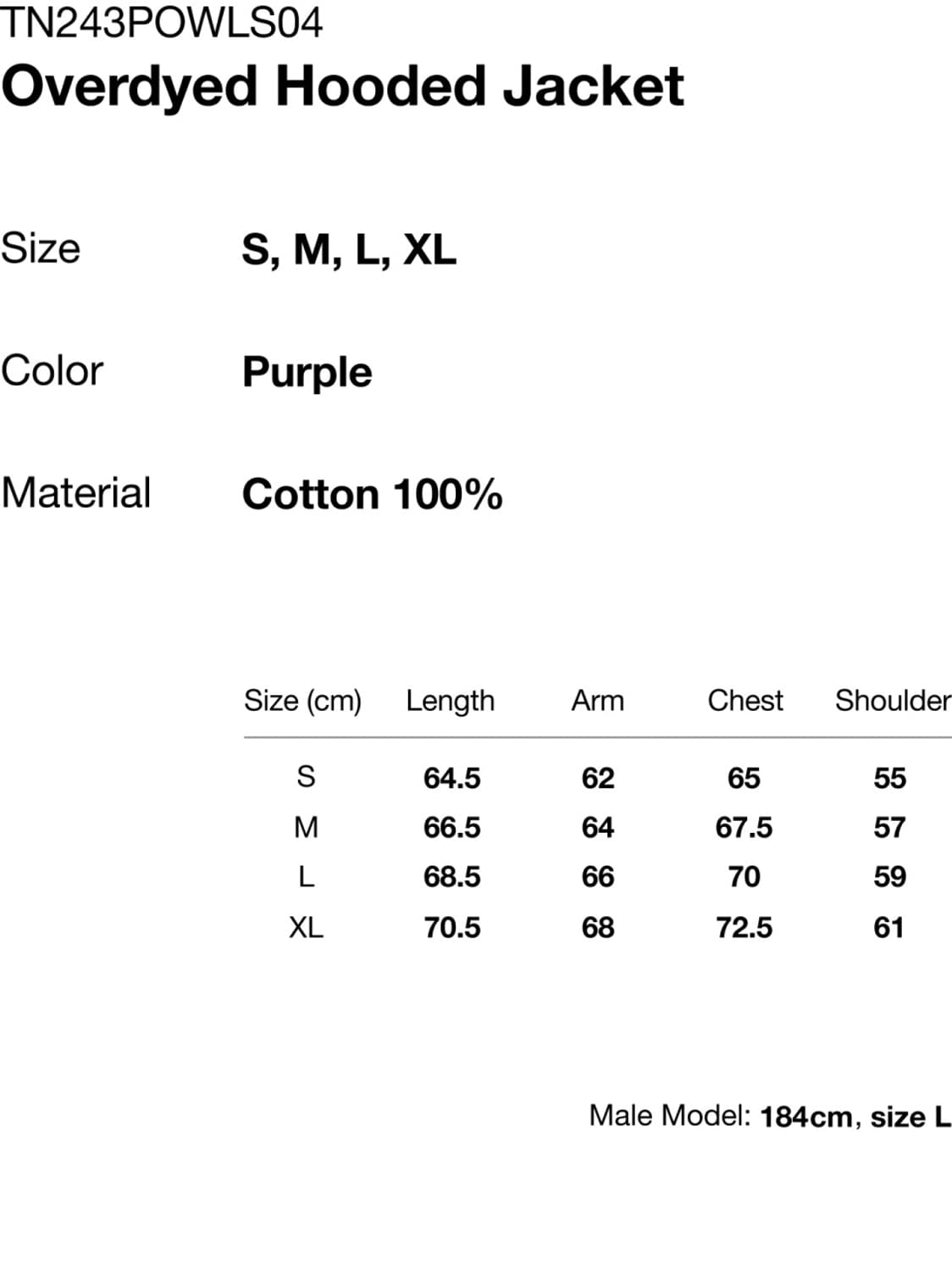
Task: Click the Length column header
Action: pos(450,701)
